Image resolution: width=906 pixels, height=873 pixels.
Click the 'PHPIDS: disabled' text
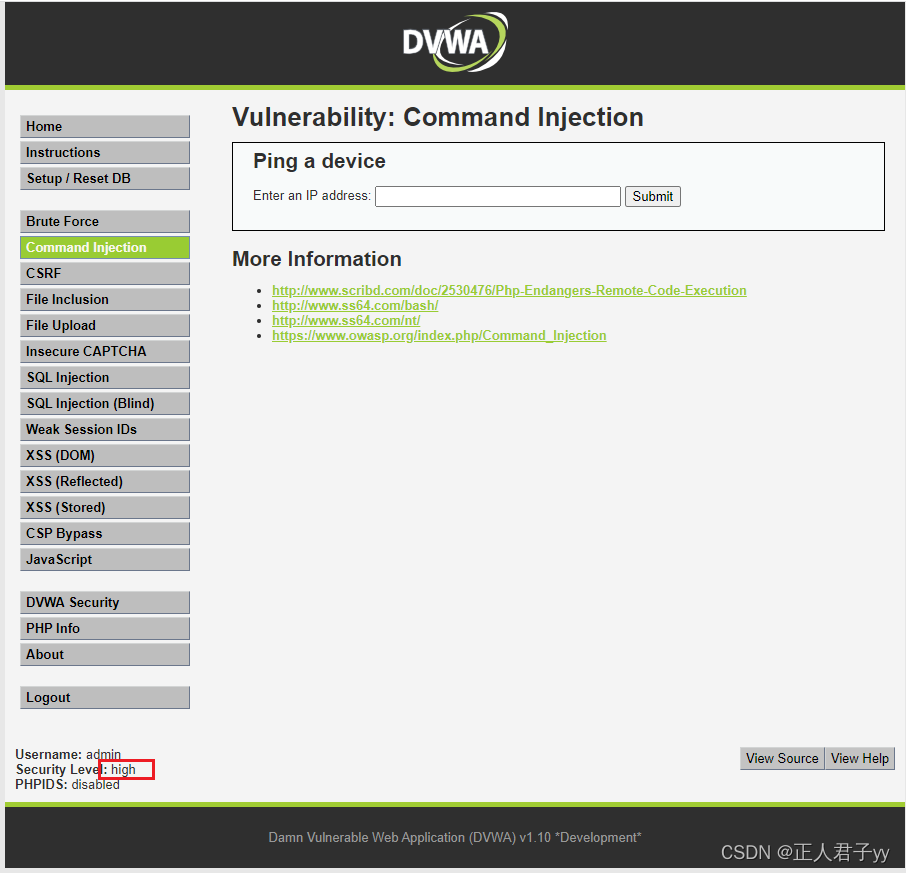point(68,784)
